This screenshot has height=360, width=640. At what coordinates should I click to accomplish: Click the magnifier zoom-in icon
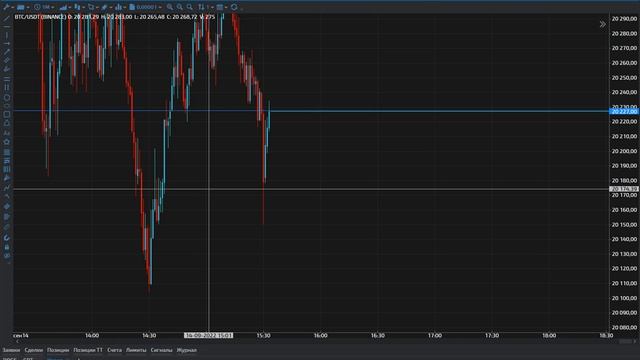pos(170,7)
